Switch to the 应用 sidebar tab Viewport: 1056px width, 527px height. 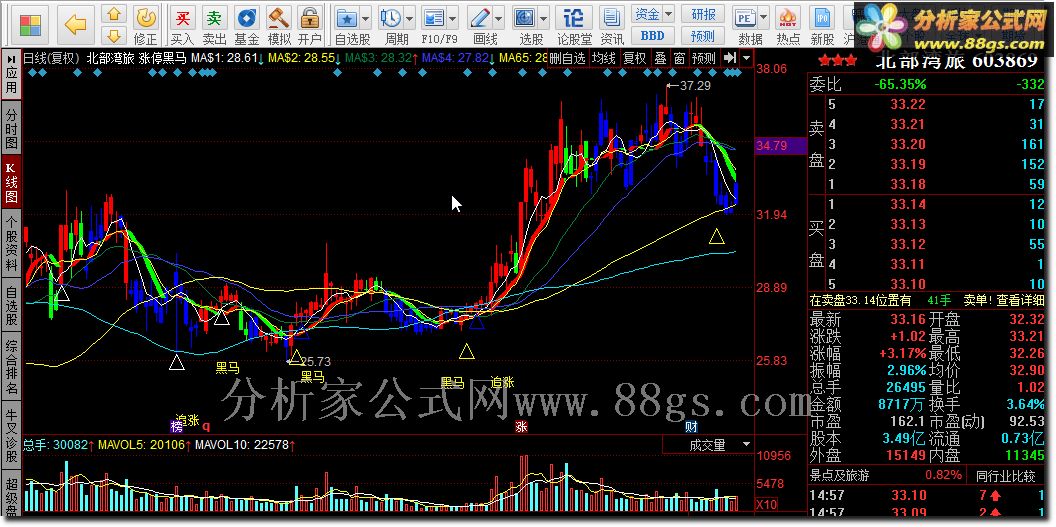pyautogui.click(x=11, y=75)
